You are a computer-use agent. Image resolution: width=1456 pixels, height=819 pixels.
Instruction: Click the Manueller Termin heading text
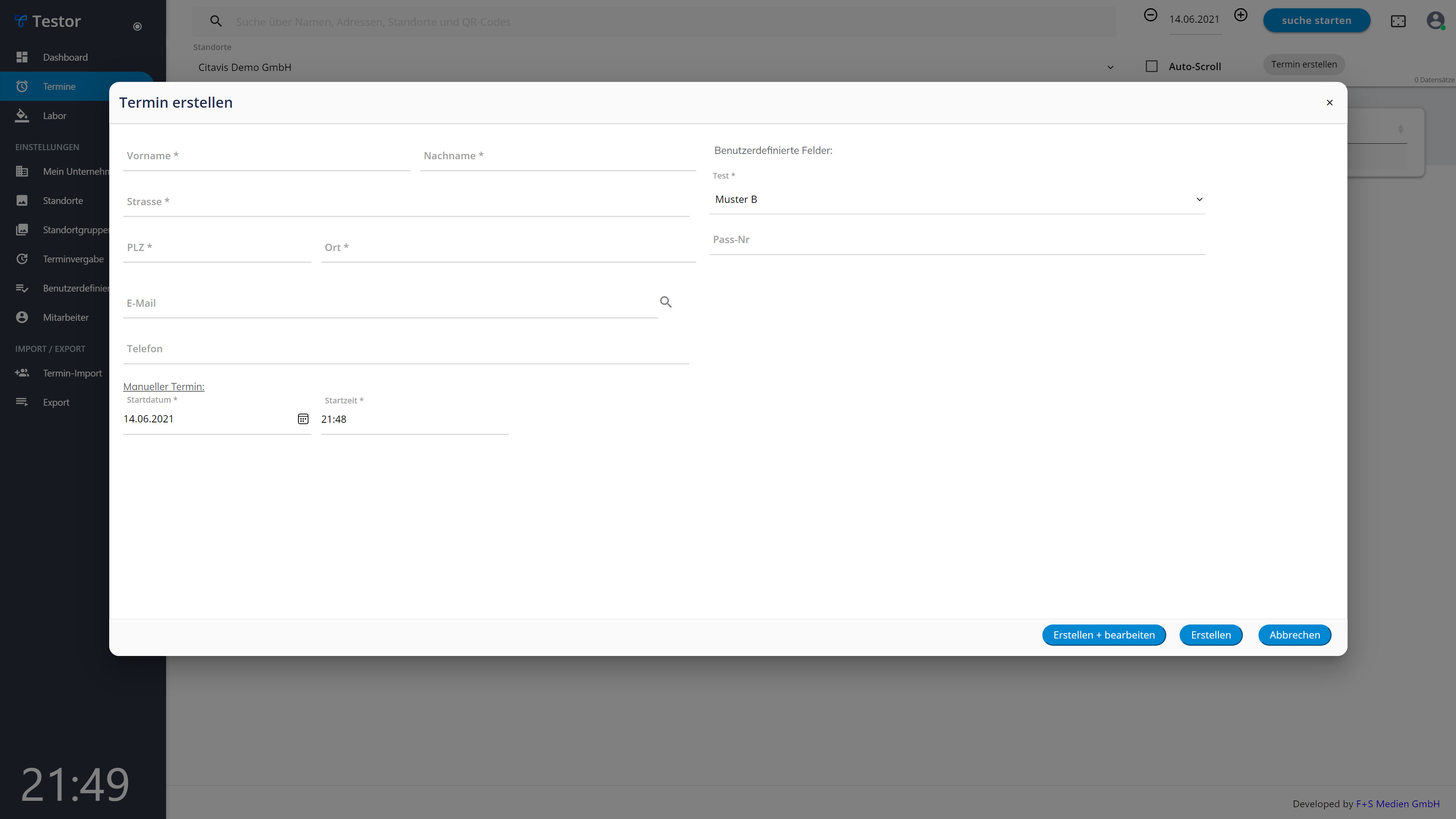coord(164,387)
